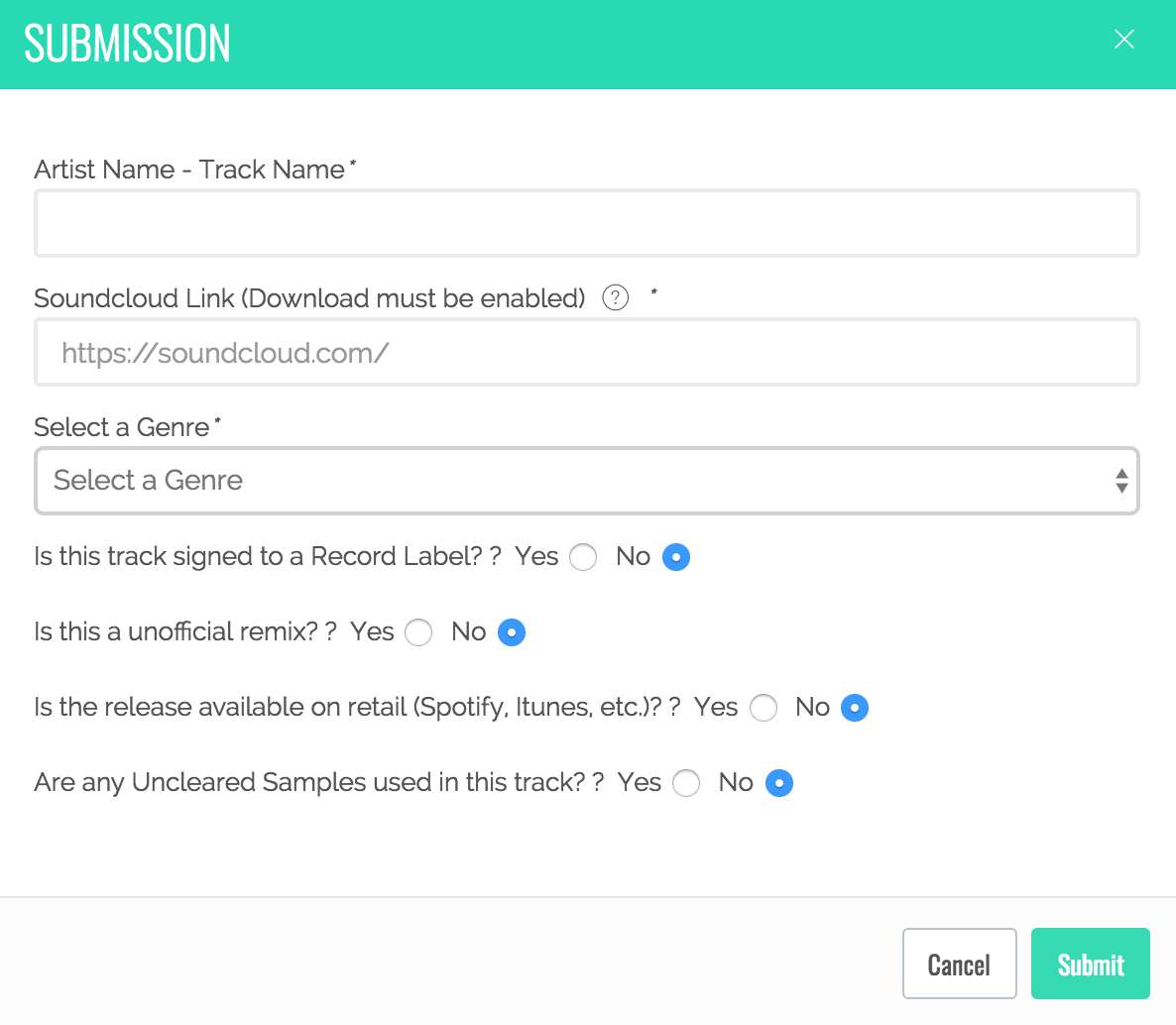This screenshot has height=1025, width=1176.
Task: Pick Yes for Uncleared Samples used
Action: click(x=686, y=783)
